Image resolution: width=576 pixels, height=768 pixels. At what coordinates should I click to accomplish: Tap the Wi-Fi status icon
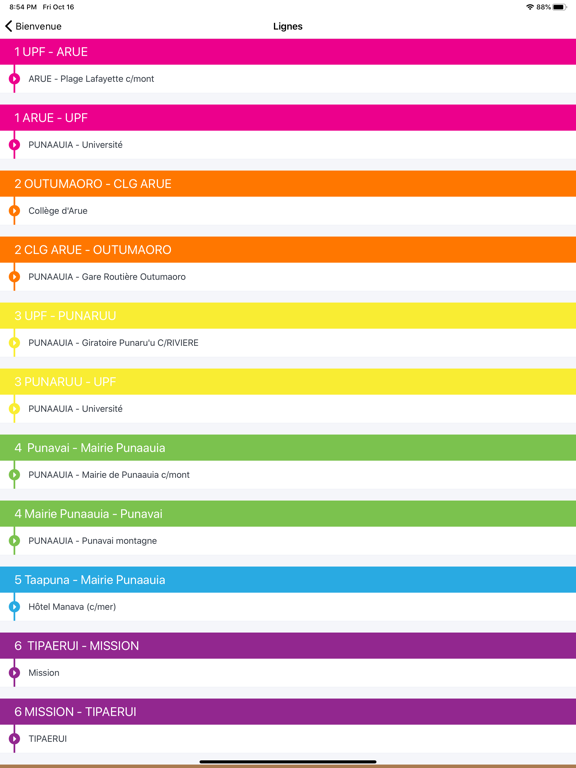click(x=530, y=7)
